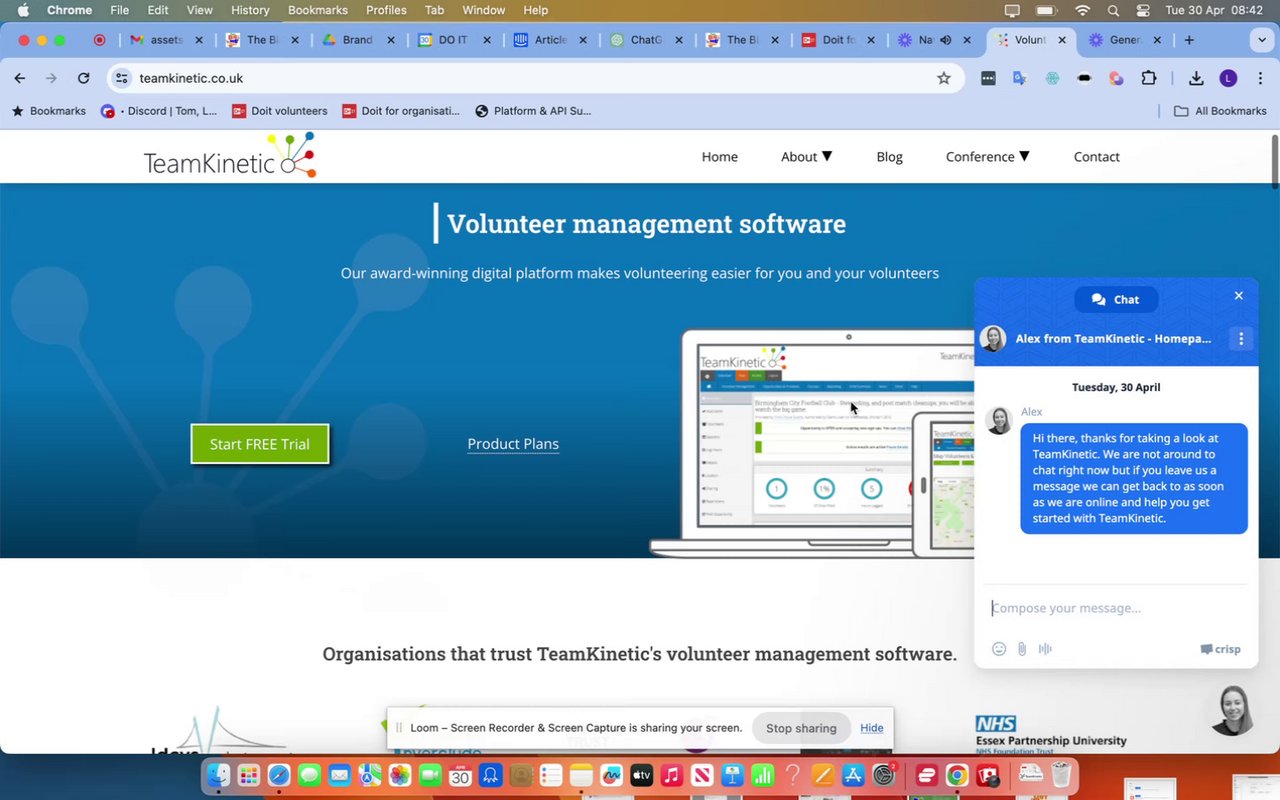Open Doit for organisati... bookmark
This screenshot has width=1280, height=800.
coord(401,111)
